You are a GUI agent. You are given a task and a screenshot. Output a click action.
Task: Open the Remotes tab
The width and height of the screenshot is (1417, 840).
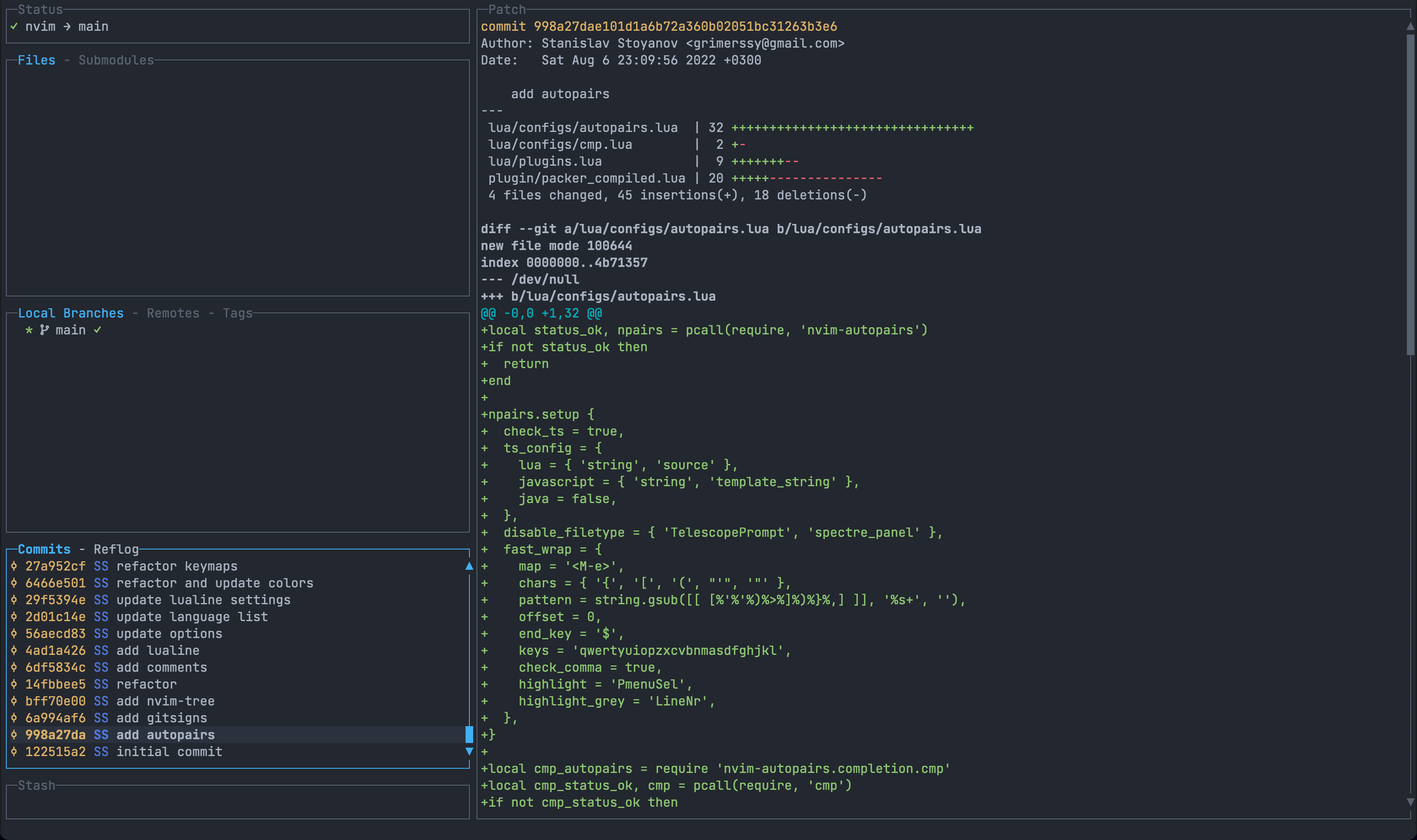tap(172, 312)
